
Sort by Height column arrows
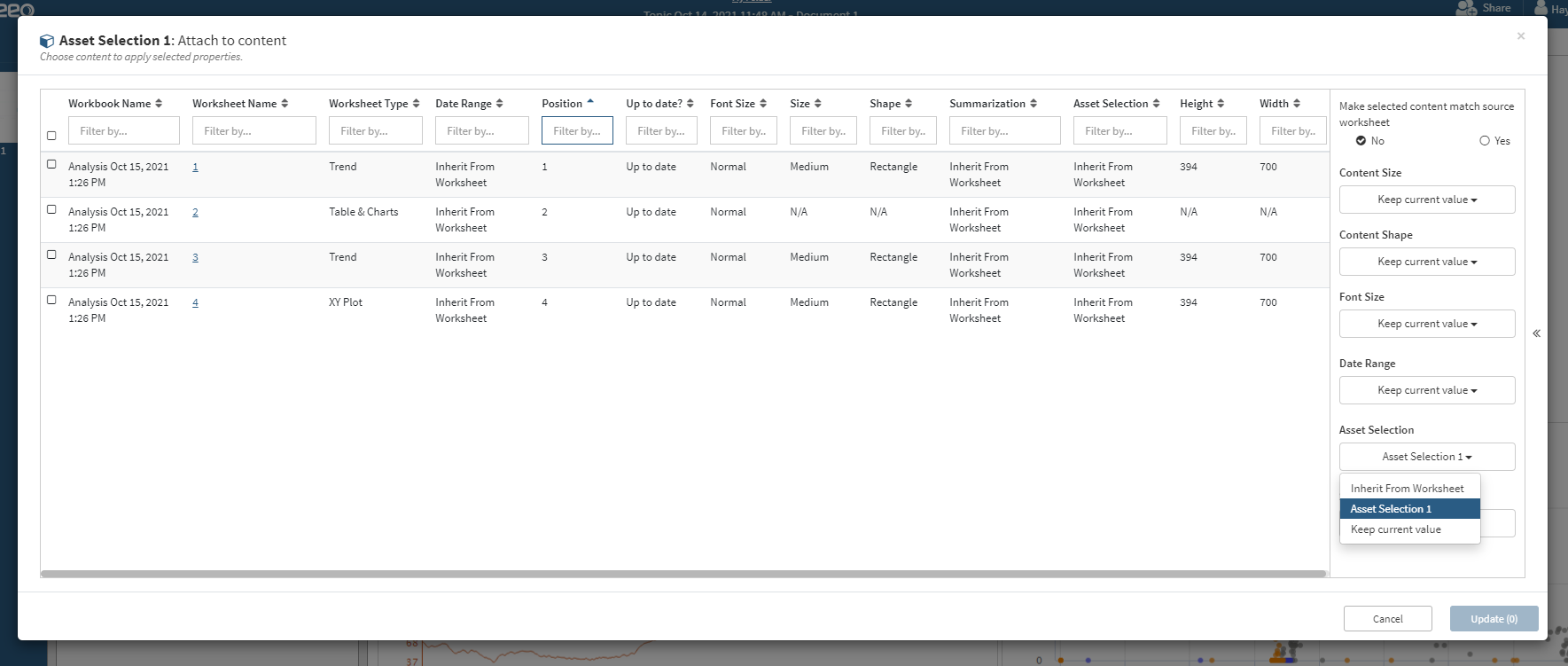click(x=1221, y=104)
